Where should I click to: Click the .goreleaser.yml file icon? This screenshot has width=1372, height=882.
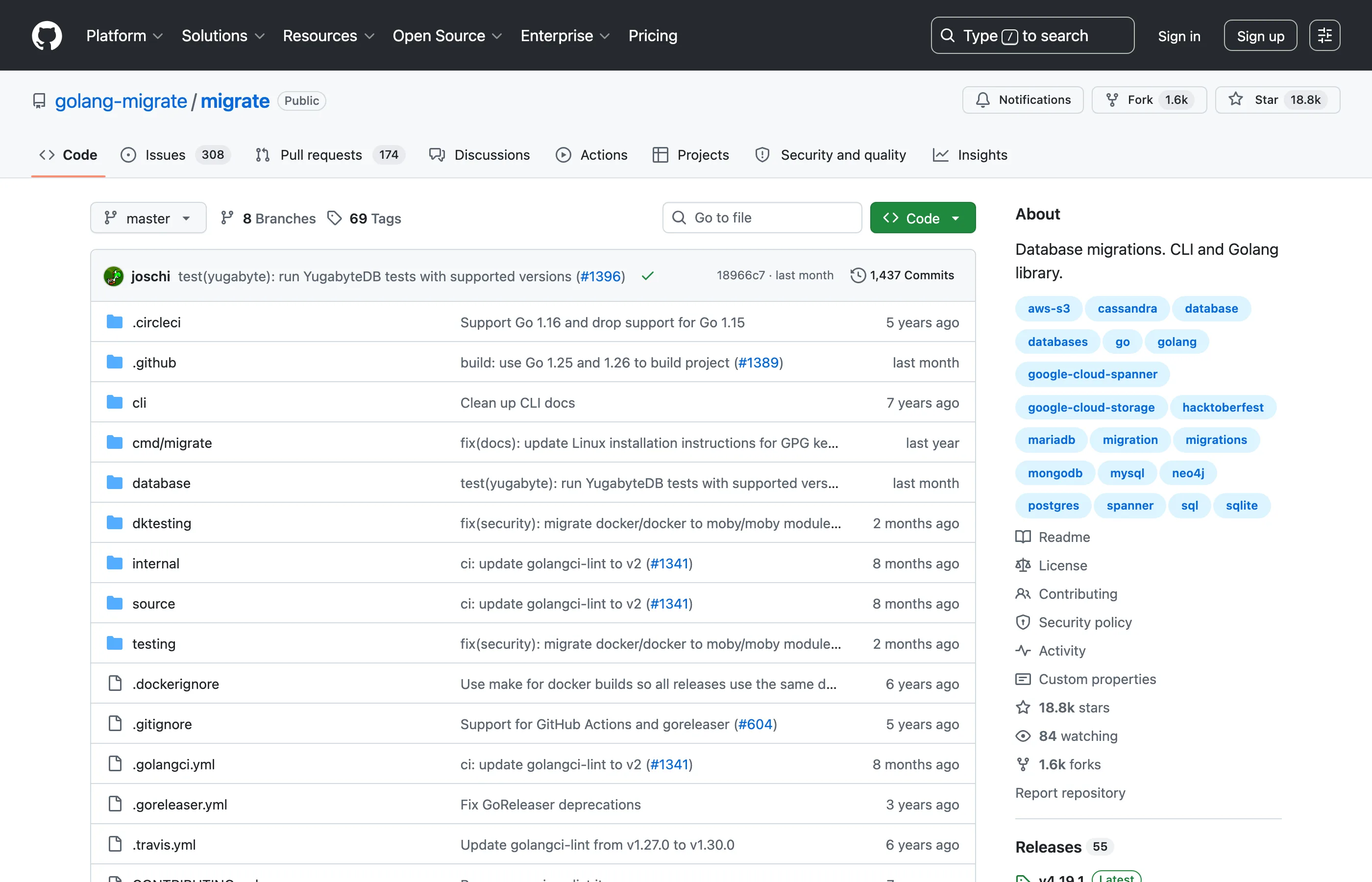[115, 804]
